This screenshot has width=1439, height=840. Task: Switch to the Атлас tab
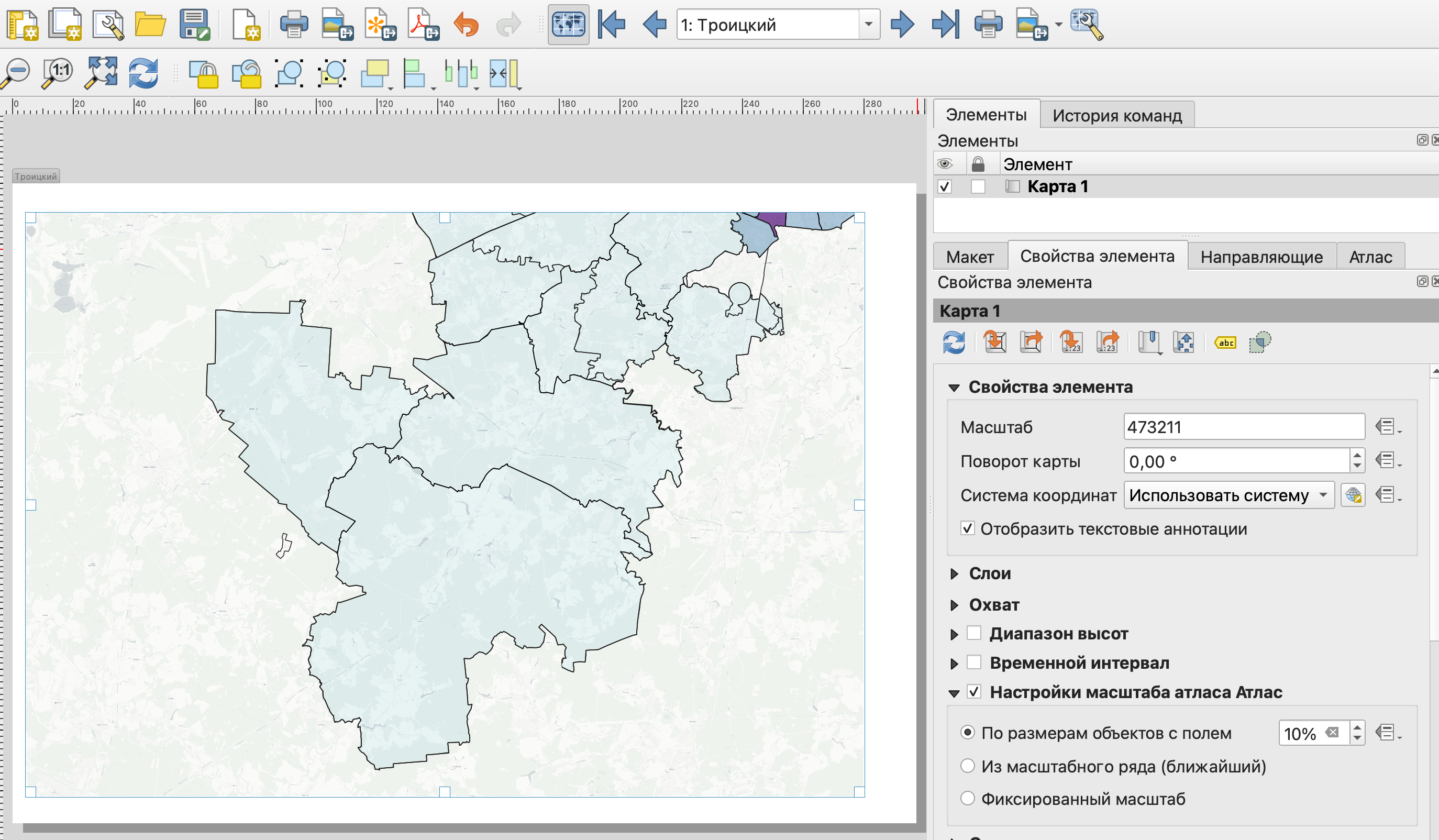(1370, 257)
